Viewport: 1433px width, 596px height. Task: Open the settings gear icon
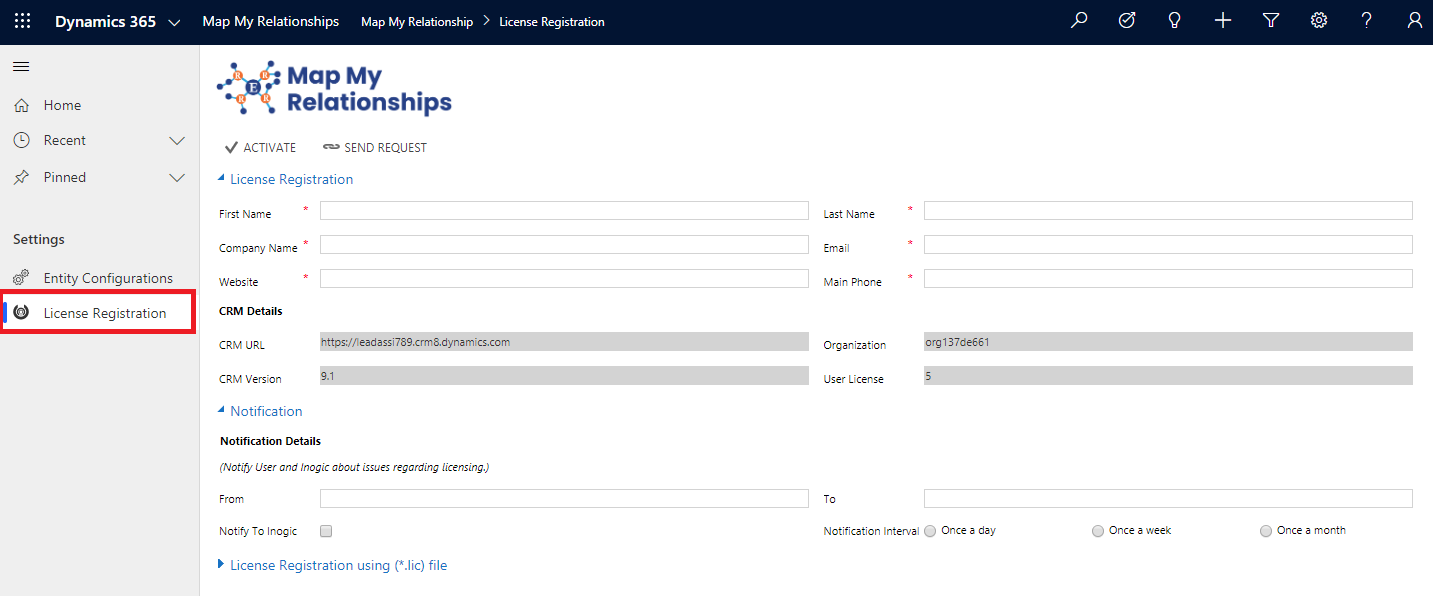[x=1319, y=21]
